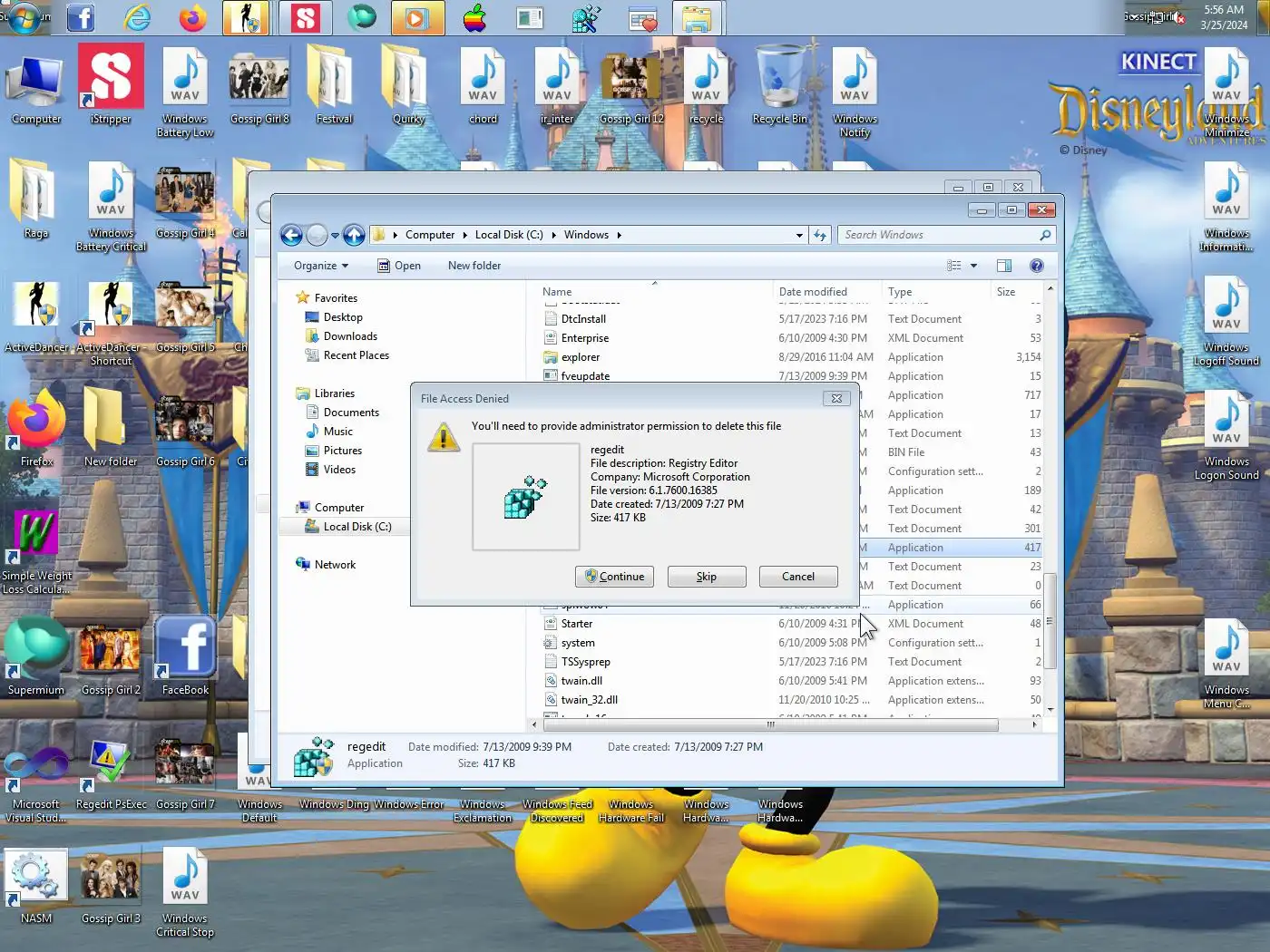Expand the breadcrumb arrow after Computer

464,235
